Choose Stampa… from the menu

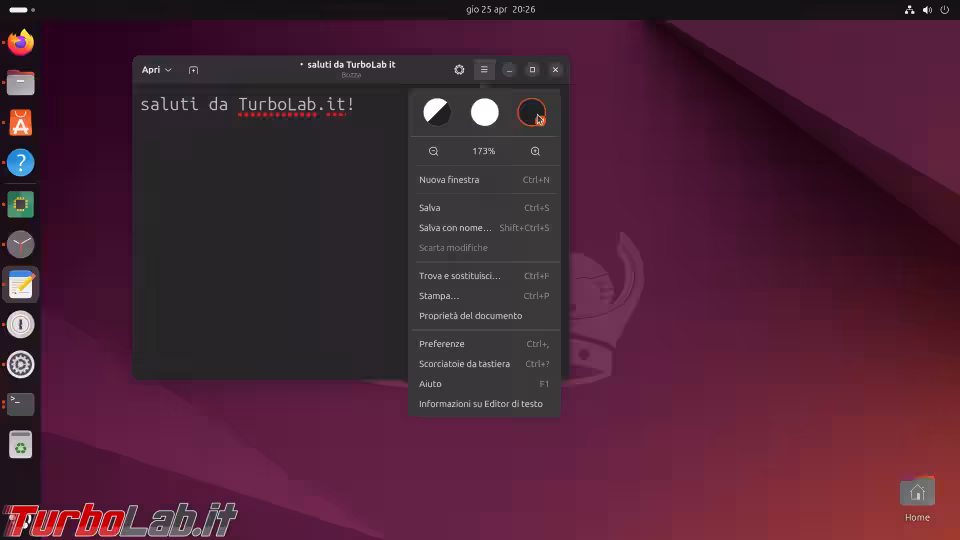[x=484, y=296]
